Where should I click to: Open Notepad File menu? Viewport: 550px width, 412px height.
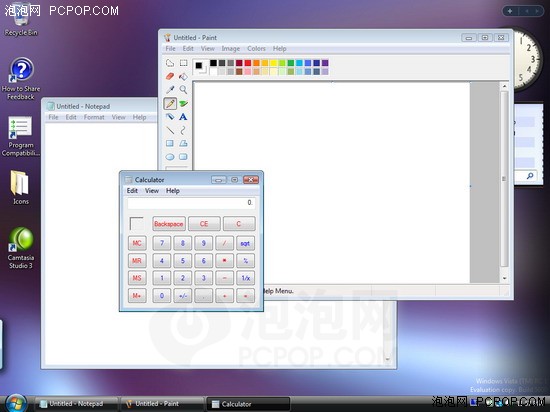click(53, 117)
